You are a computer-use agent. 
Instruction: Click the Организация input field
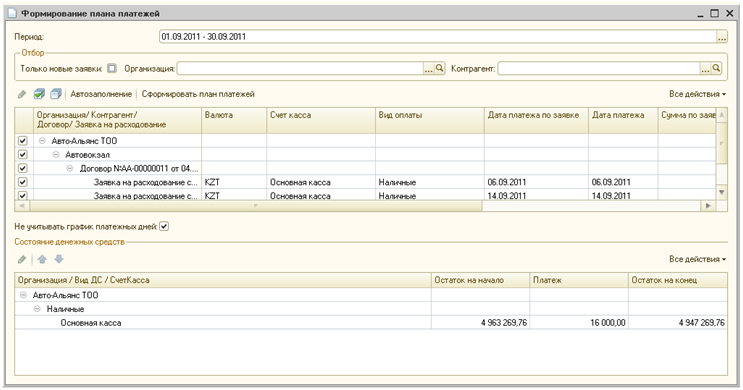[300, 69]
